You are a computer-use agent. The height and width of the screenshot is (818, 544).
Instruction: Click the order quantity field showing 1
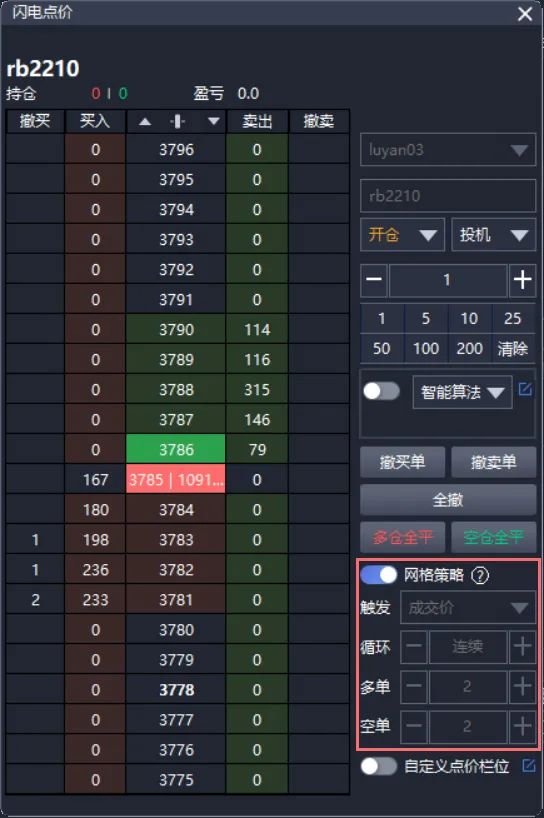pos(448,280)
